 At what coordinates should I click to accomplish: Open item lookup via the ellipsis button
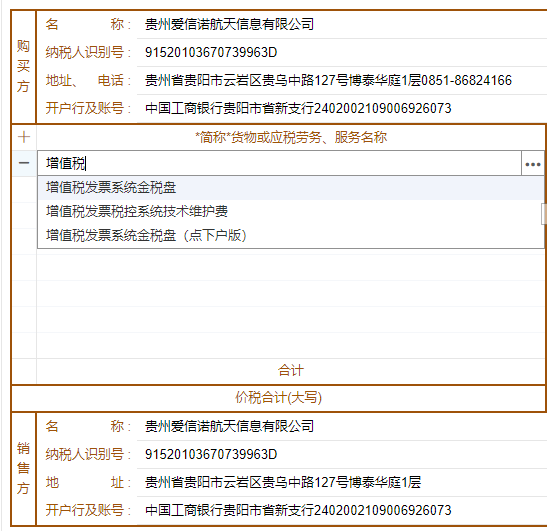pos(533,163)
